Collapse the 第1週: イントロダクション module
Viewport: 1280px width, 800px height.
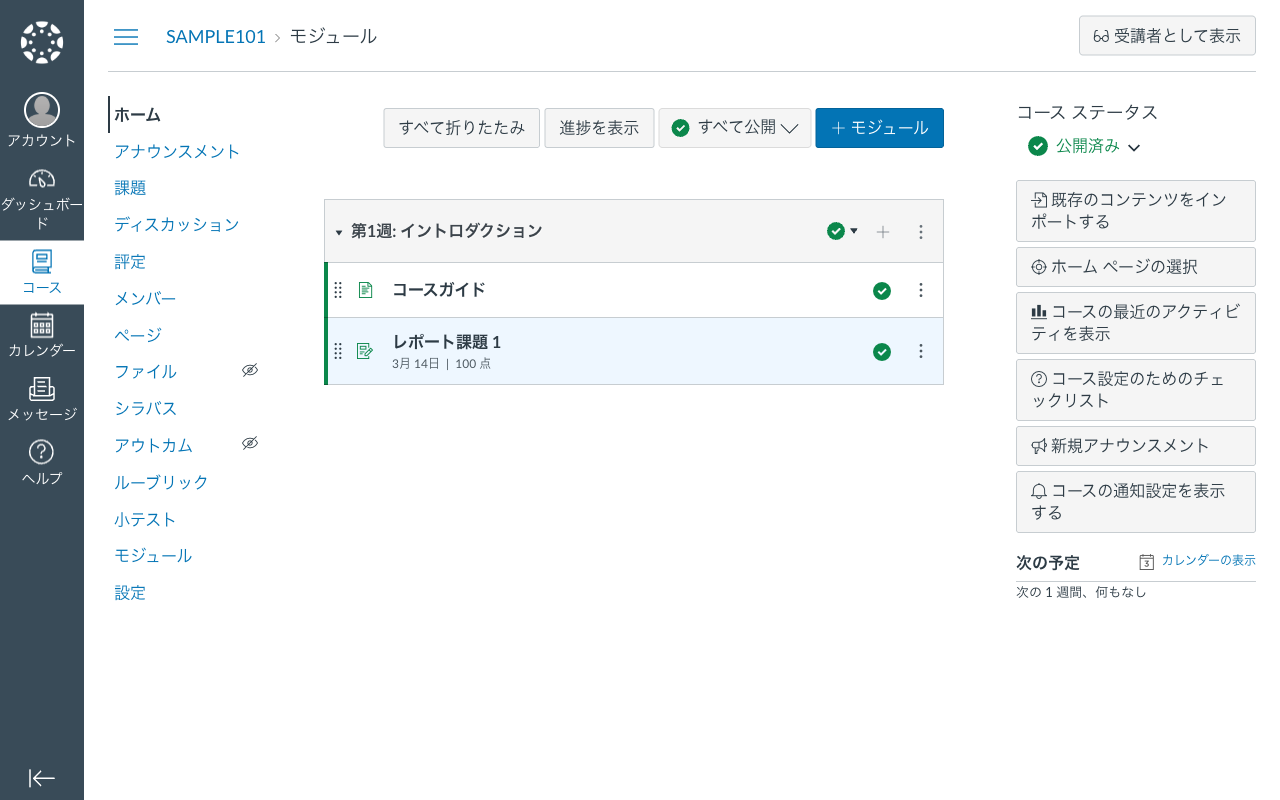click(339, 231)
